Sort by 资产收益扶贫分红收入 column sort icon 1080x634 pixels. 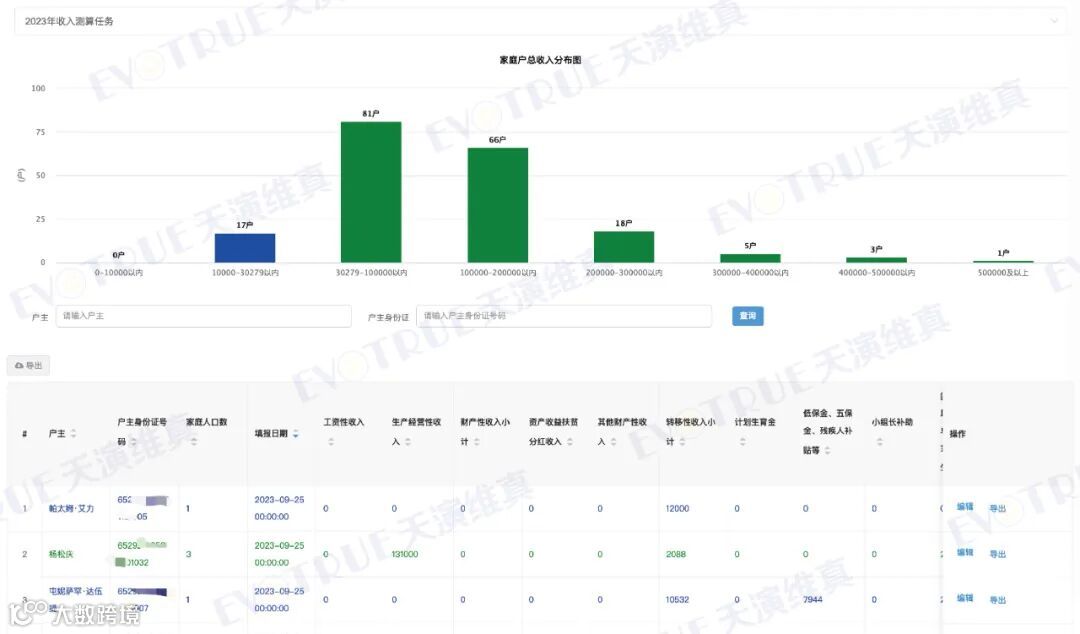[x=570, y=442]
